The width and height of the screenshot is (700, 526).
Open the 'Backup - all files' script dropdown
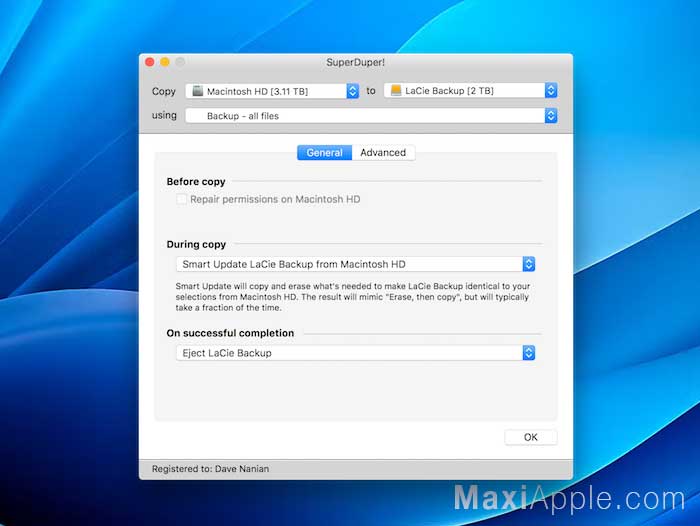[371, 116]
